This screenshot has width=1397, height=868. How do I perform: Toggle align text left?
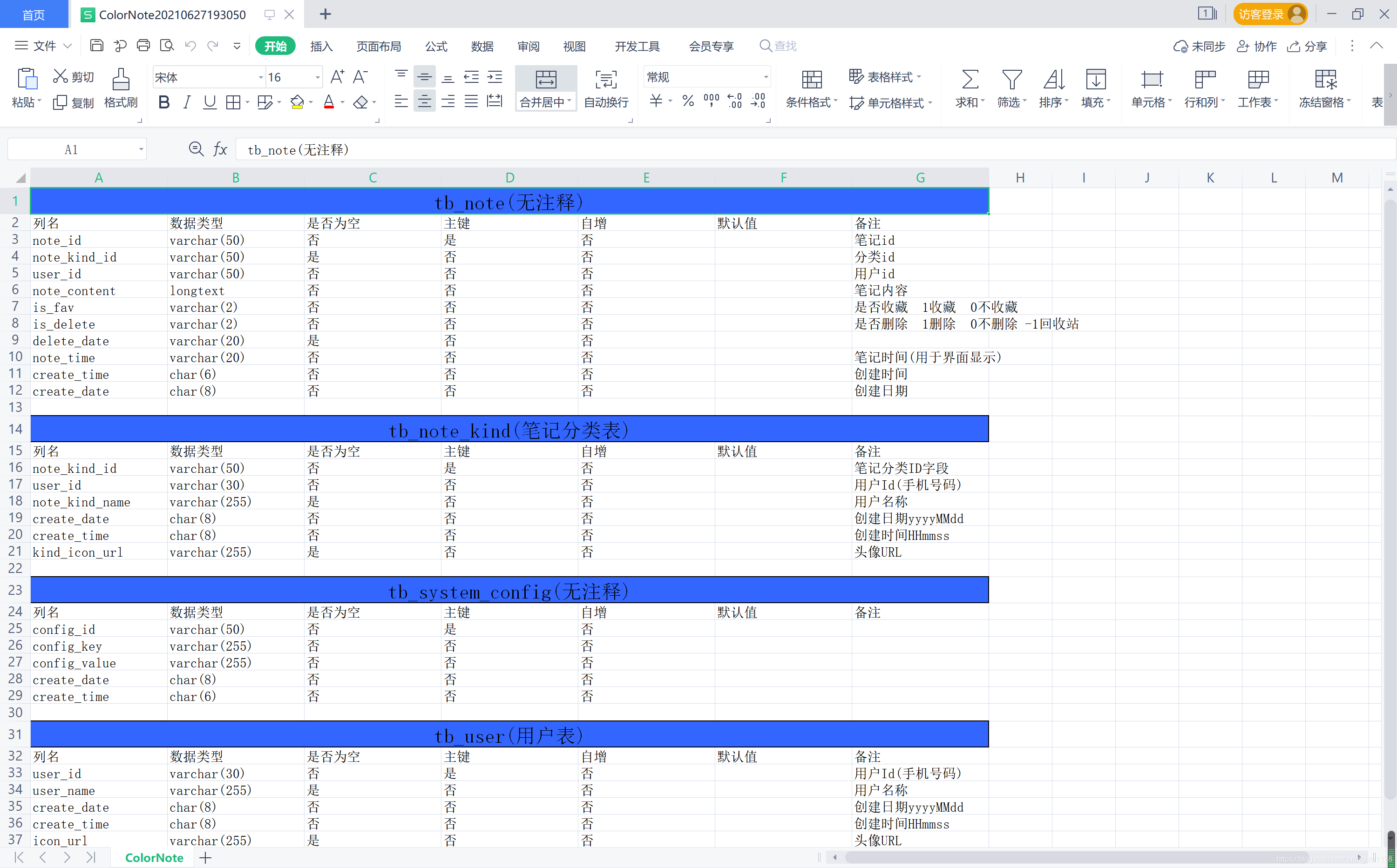tap(401, 101)
